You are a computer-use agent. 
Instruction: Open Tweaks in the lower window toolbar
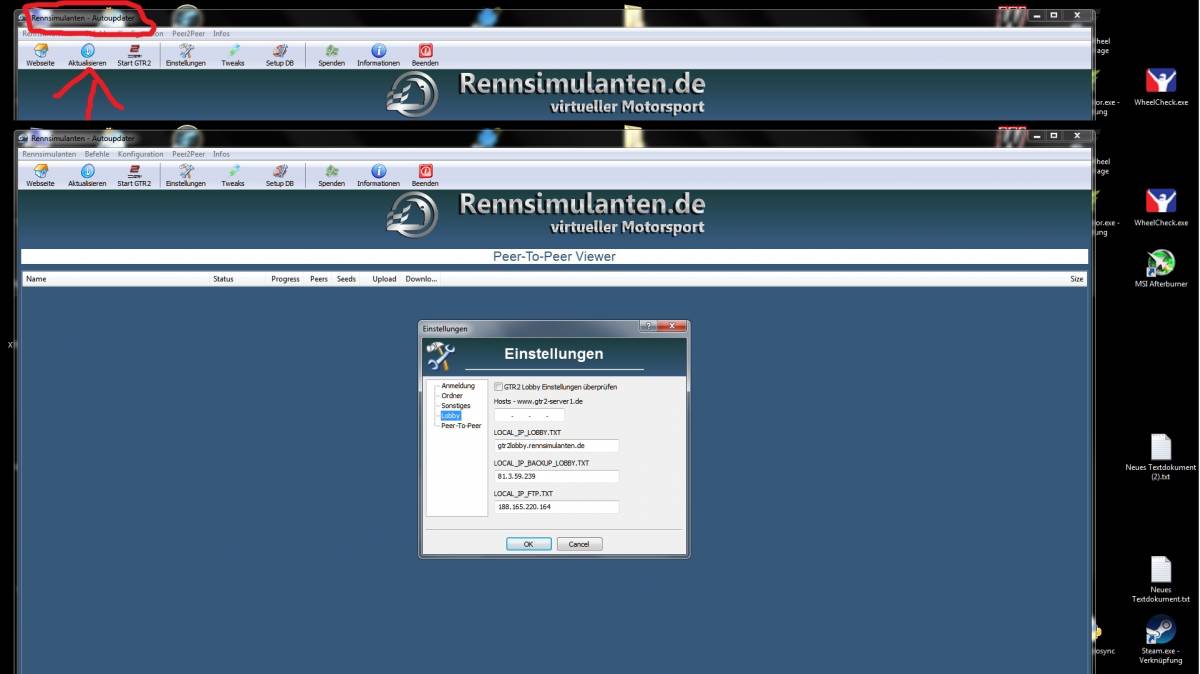pos(233,172)
